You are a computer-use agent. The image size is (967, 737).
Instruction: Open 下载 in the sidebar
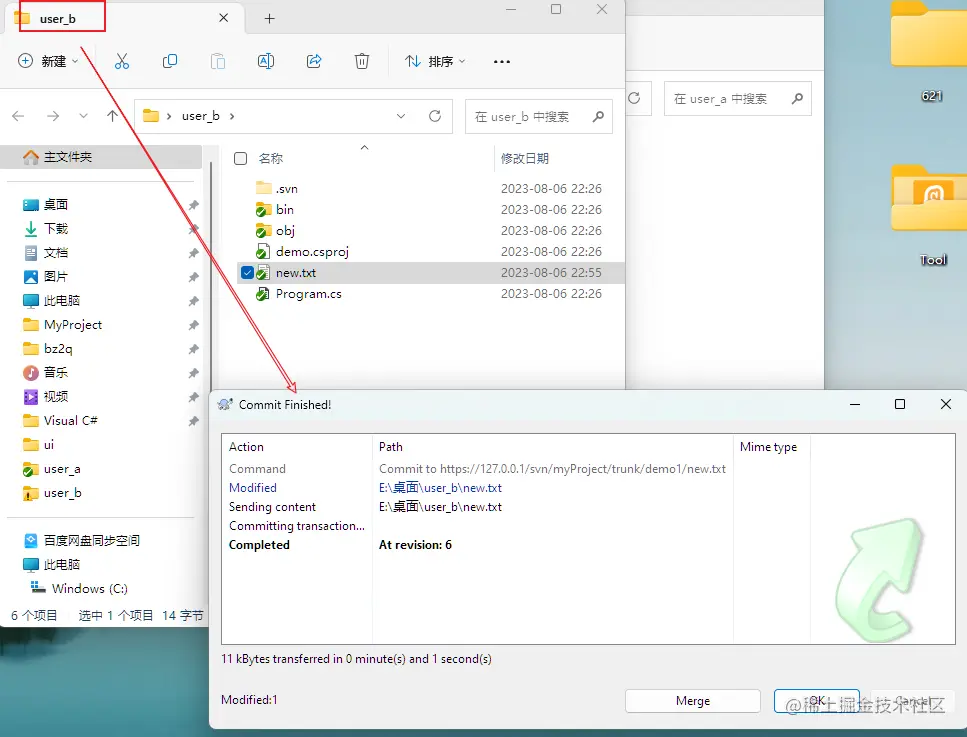coord(56,228)
